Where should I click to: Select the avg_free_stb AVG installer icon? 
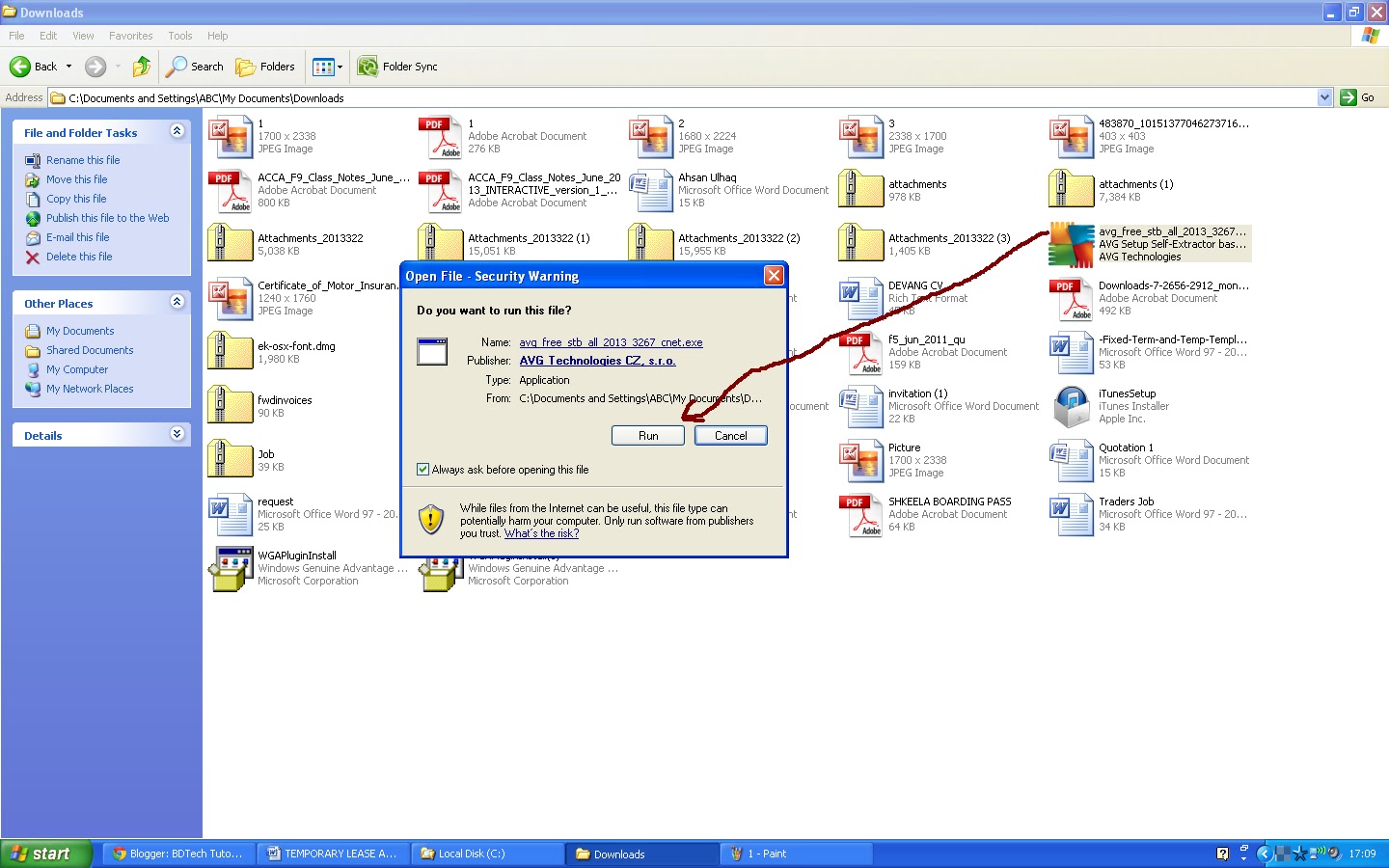(x=1072, y=244)
